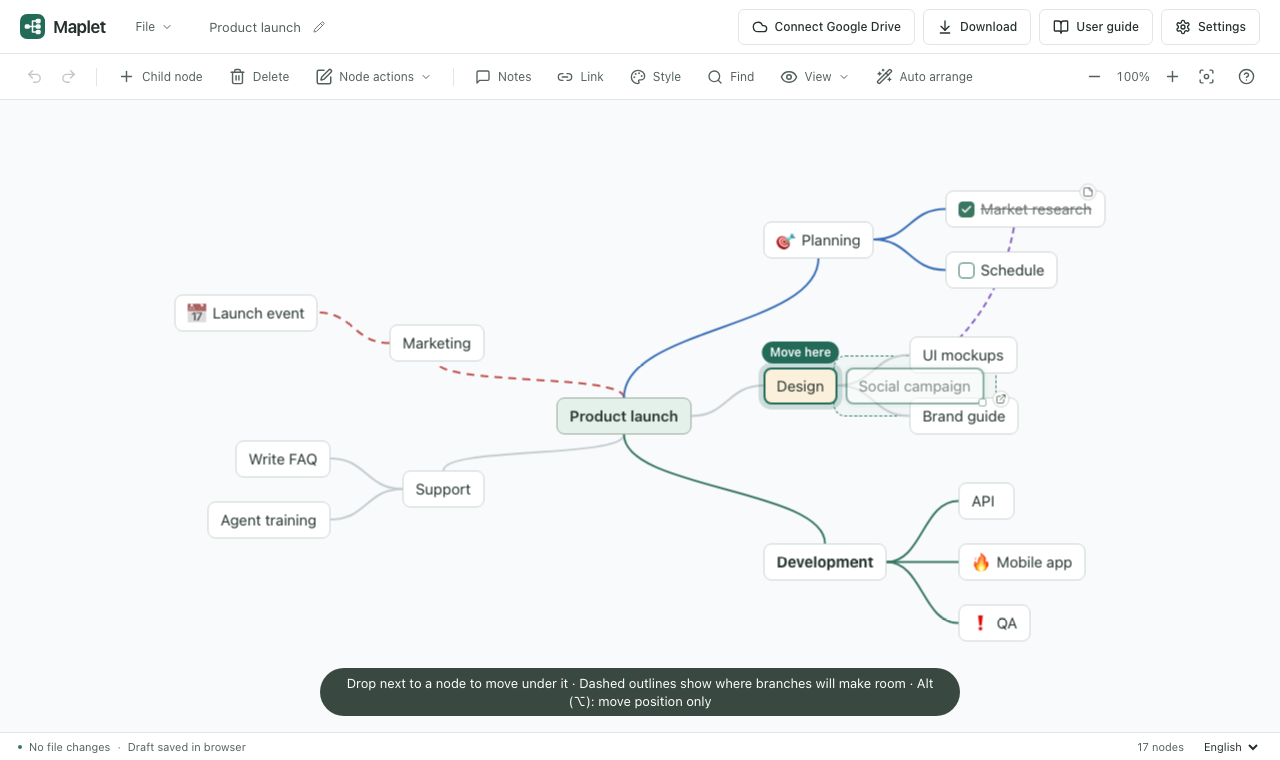Click the fit-to-screen icon
Image resolution: width=1280 pixels, height=760 pixels.
(x=1207, y=77)
